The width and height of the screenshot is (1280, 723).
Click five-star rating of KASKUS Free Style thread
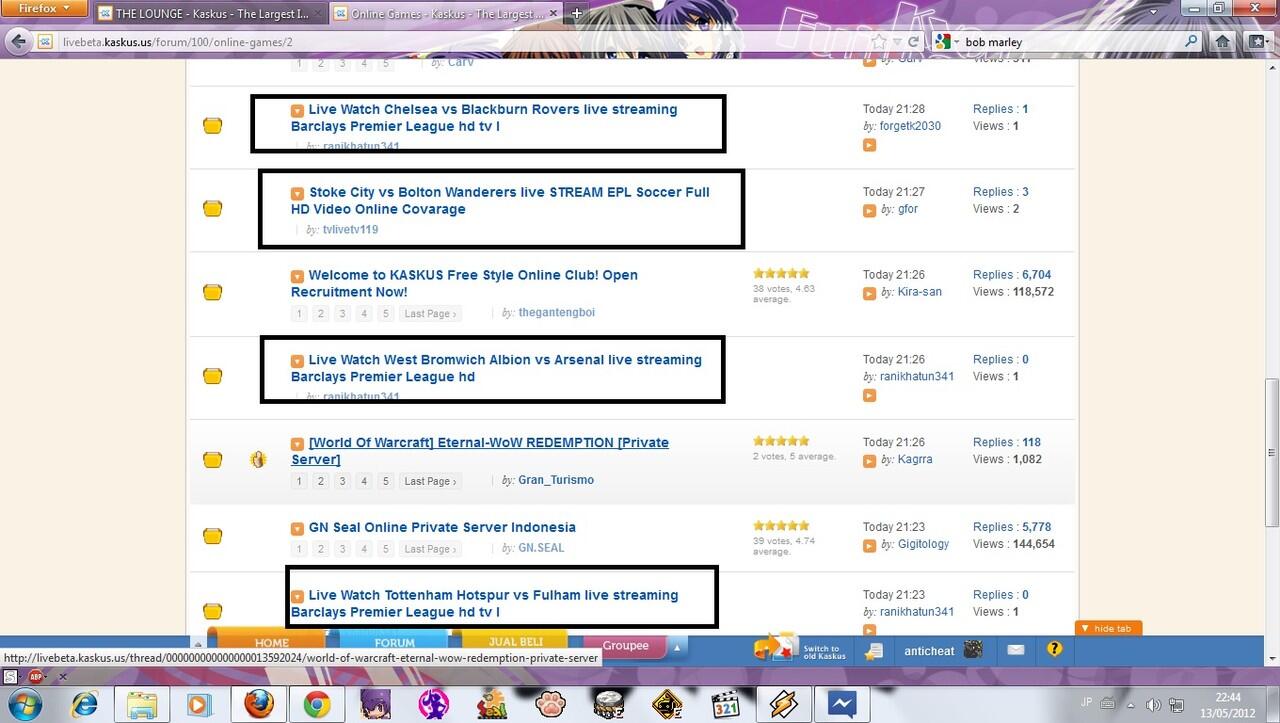pos(781,273)
